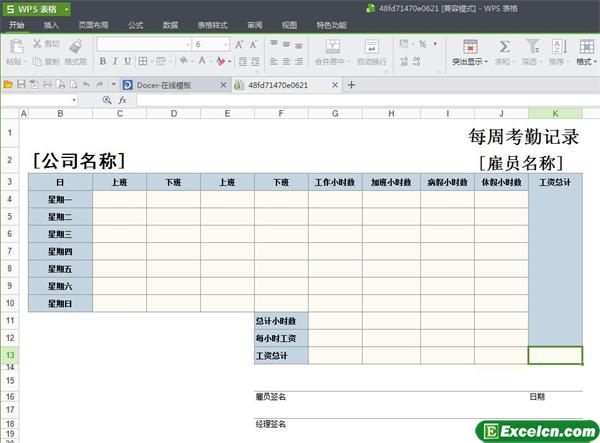Click the [公司名称] title cell
600x443 pixels.
point(79,161)
